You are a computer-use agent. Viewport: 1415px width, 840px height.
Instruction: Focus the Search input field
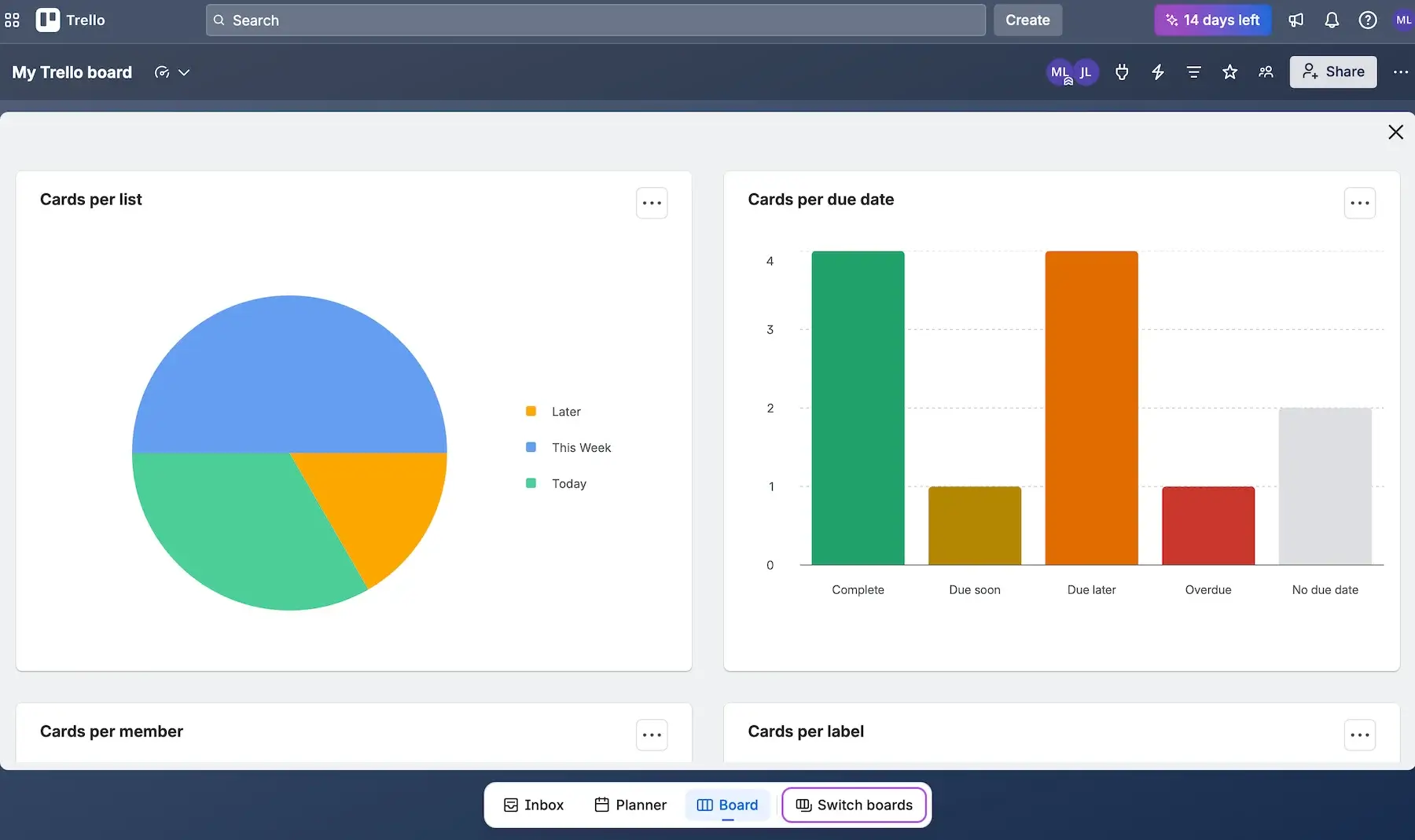[x=595, y=20]
